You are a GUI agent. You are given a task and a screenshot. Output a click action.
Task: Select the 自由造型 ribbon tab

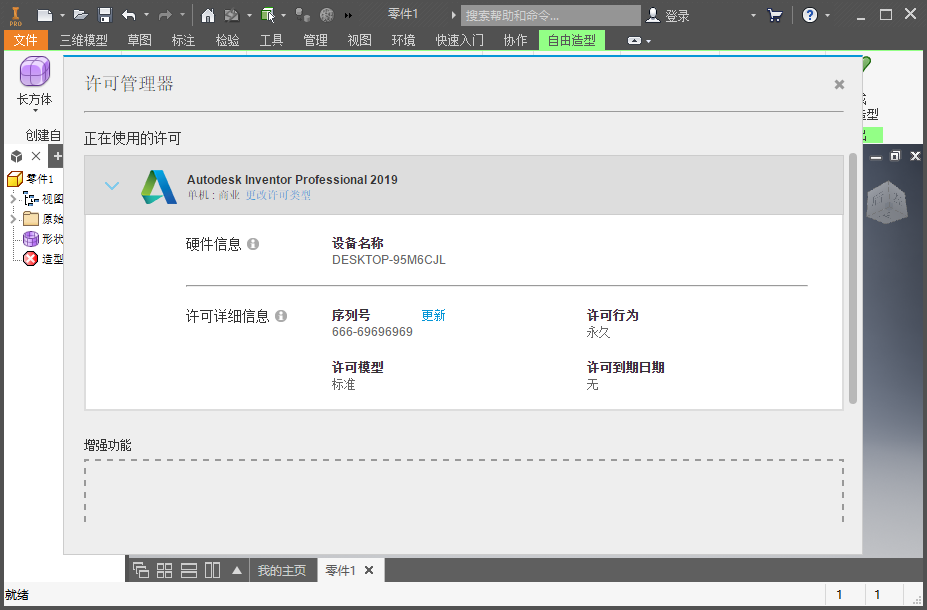click(x=572, y=40)
